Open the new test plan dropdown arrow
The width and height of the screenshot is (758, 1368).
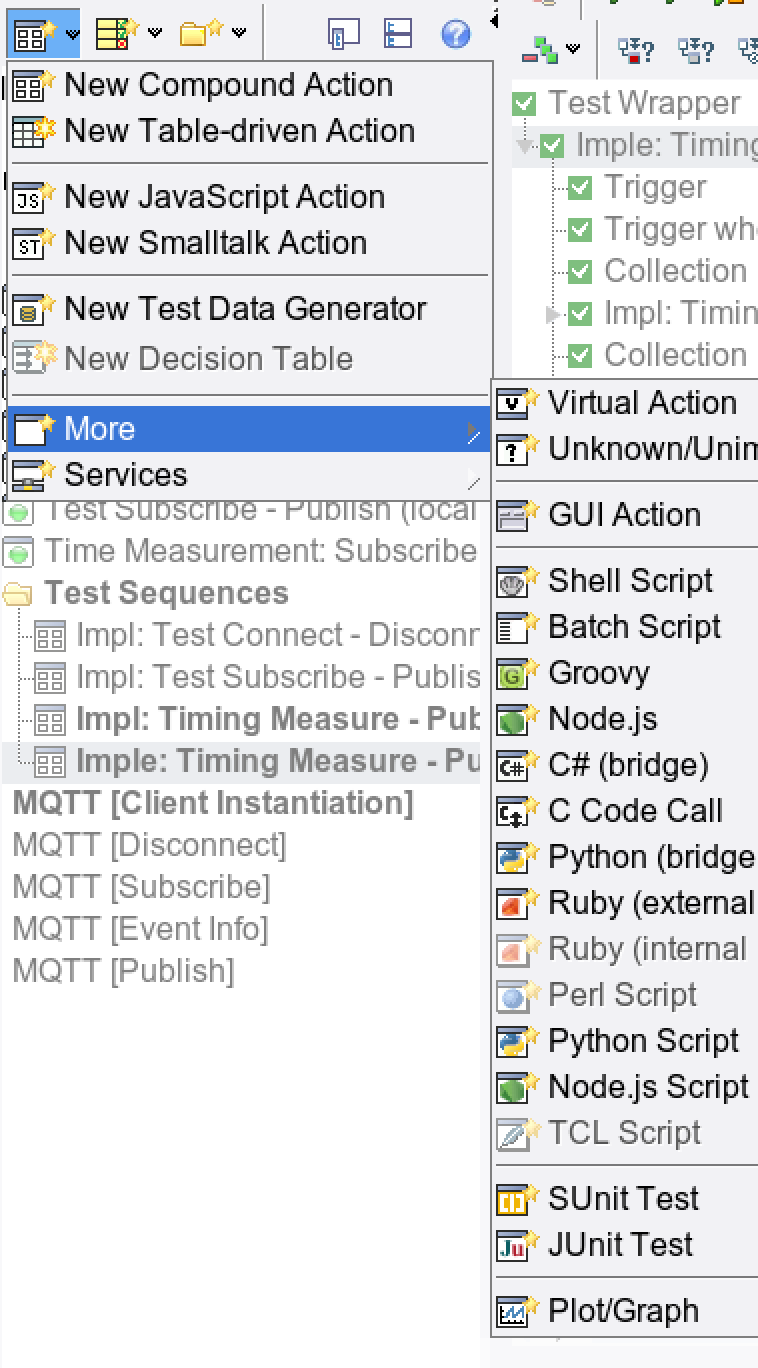tap(155, 33)
